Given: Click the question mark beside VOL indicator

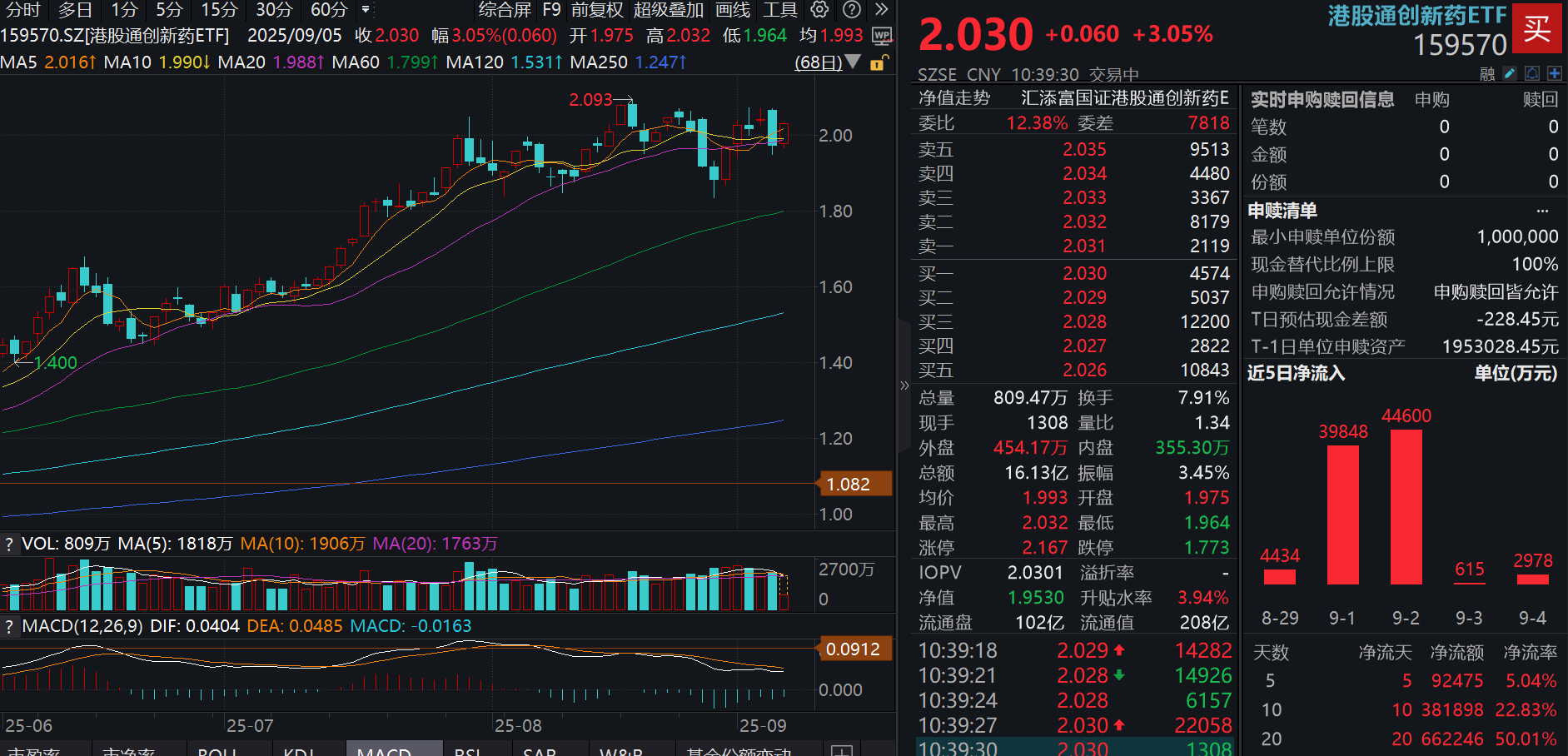Looking at the screenshot, I should tap(7, 544).
